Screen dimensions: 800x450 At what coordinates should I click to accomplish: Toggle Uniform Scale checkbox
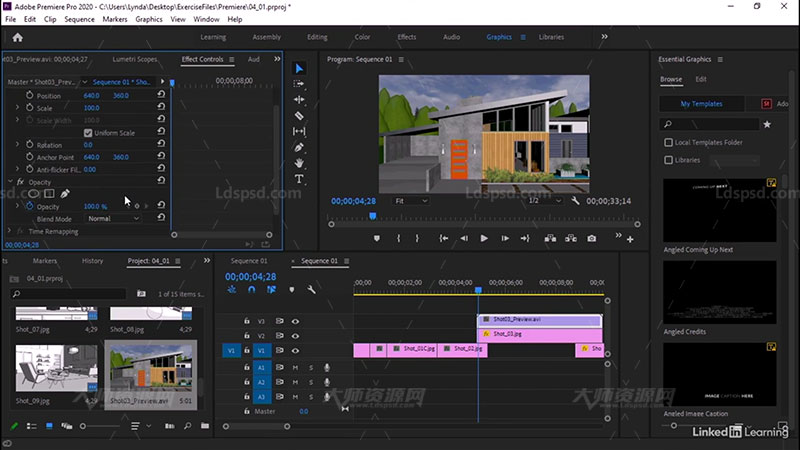coord(88,132)
